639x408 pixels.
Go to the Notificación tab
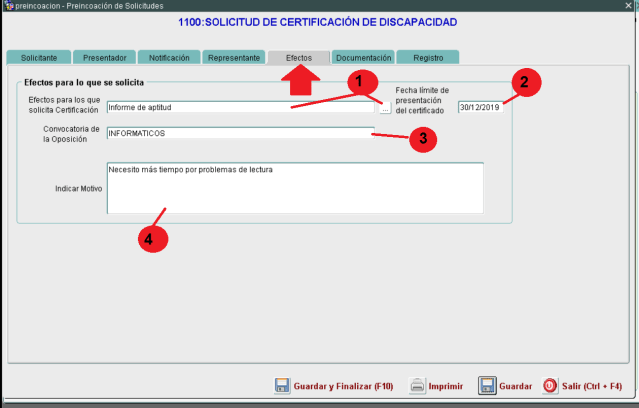click(169, 58)
